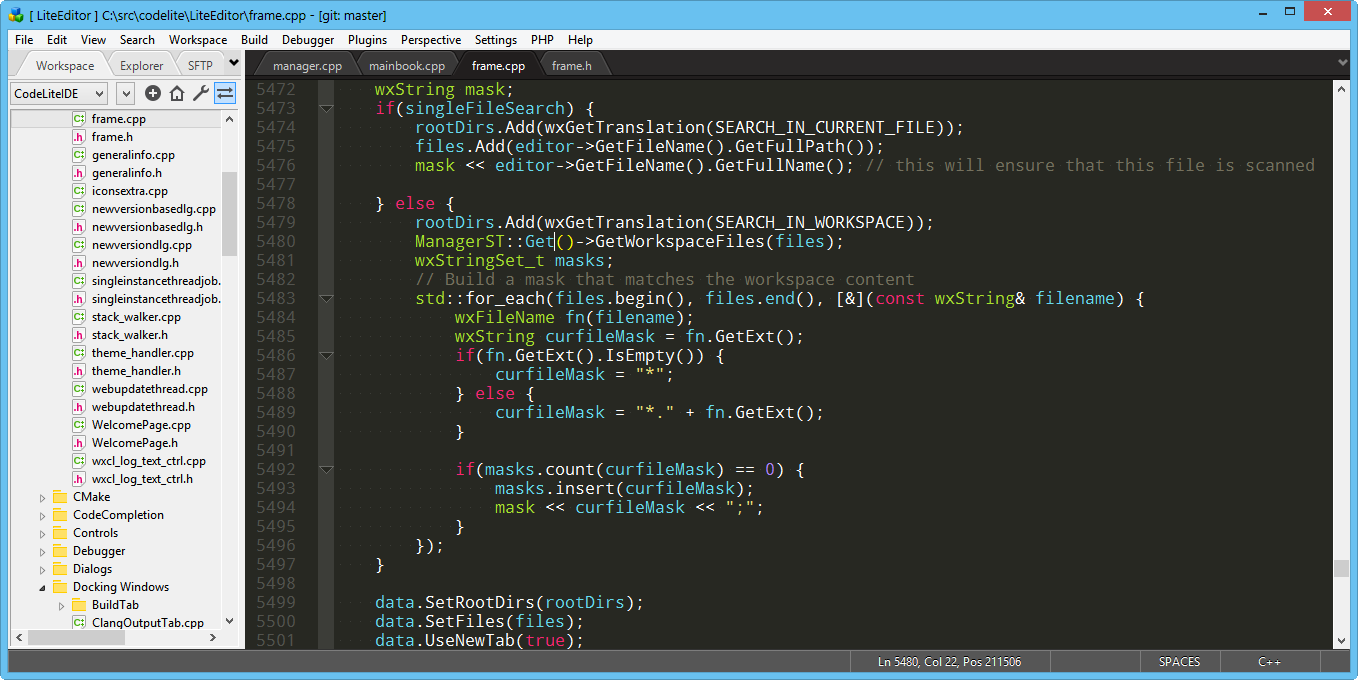Click SPACES in the status bar
The image size is (1358, 680).
(x=1179, y=661)
